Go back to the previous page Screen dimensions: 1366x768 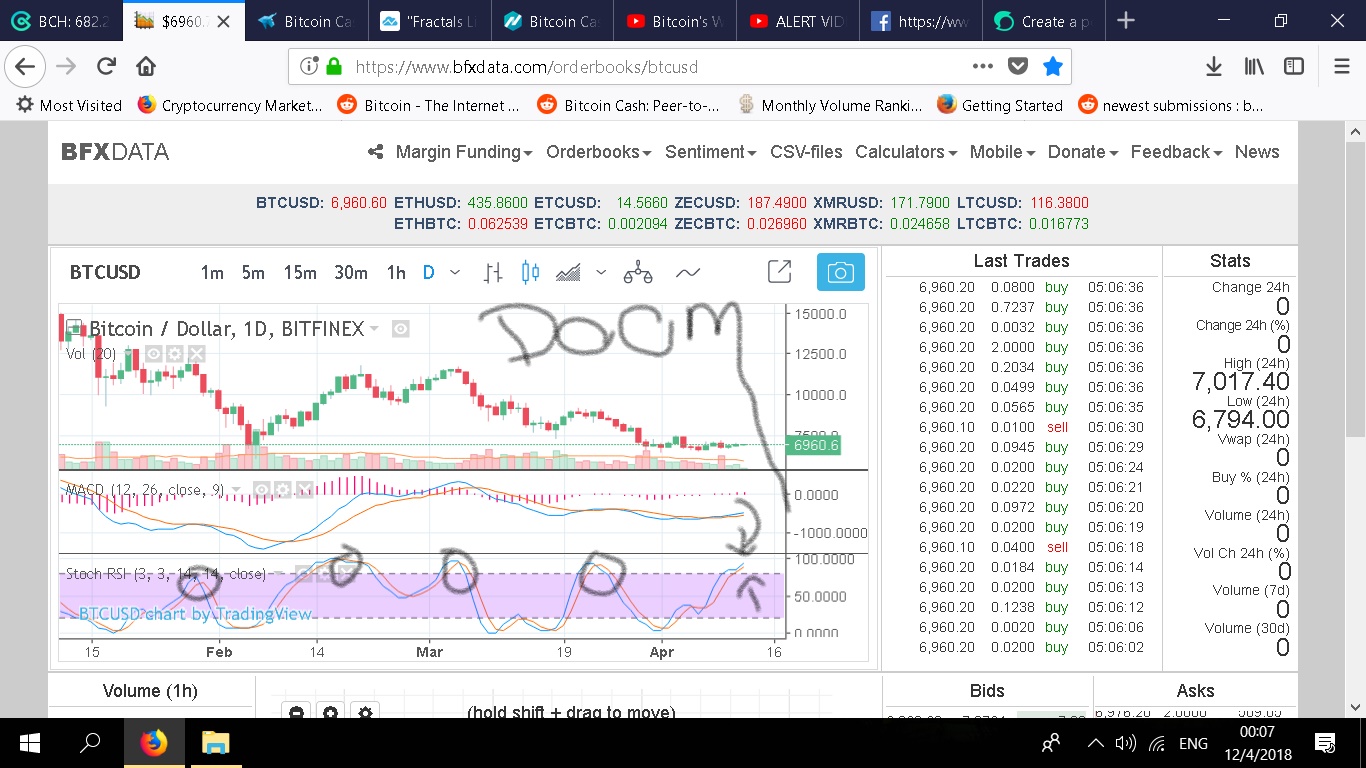click(25, 67)
